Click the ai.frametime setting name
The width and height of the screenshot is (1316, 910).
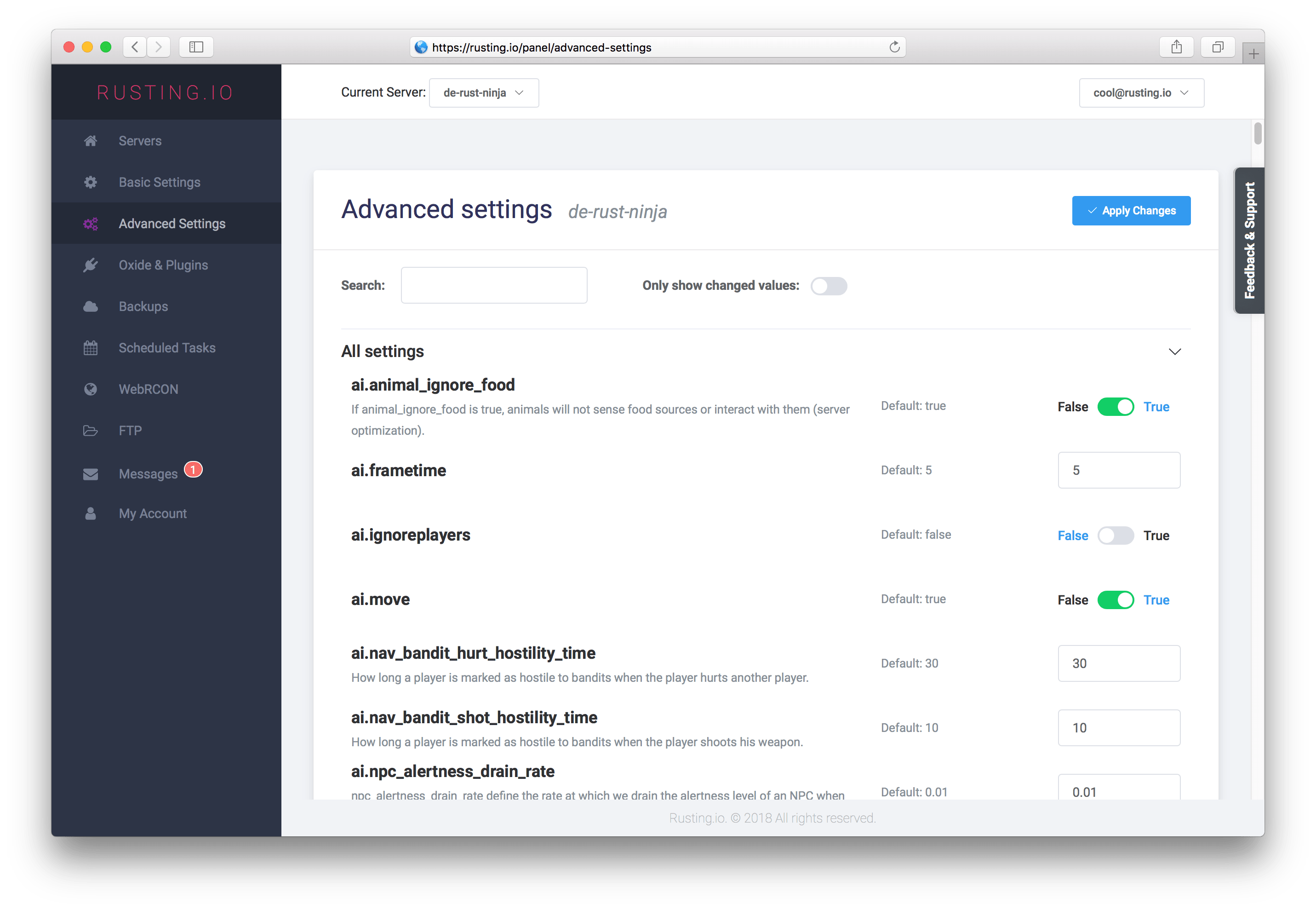[398, 470]
